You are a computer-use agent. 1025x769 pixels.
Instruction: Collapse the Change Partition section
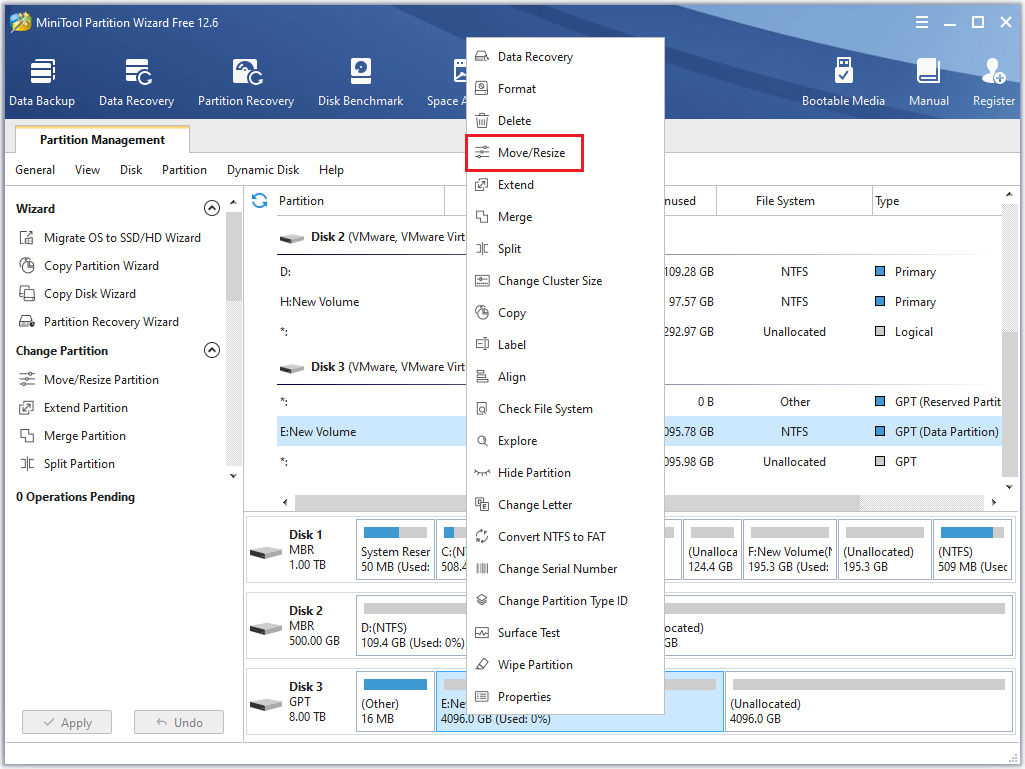[x=212, y=350]
